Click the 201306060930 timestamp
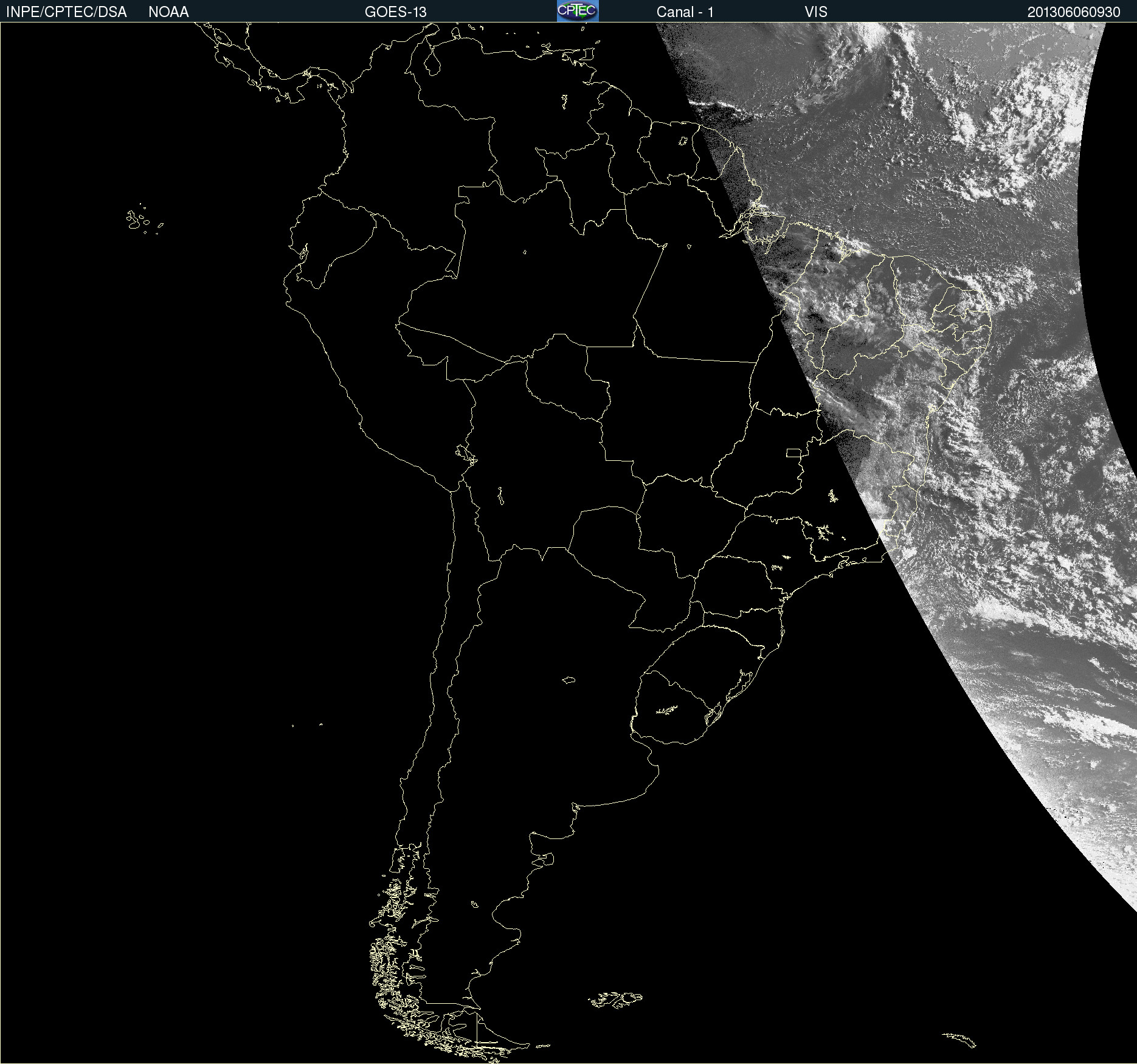Viewport: 1137px width, 1064px height. [1073, 12]
